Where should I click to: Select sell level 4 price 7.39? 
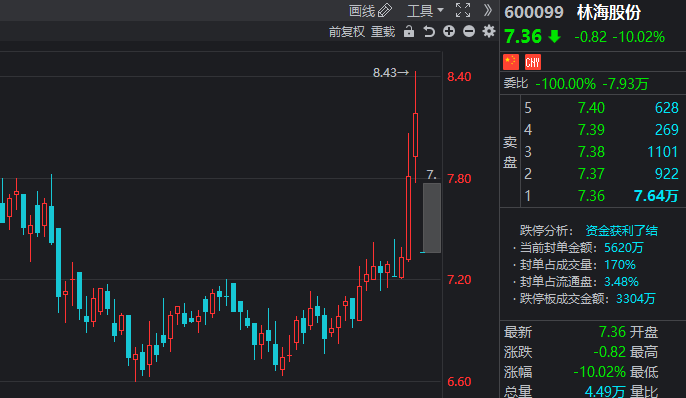591,130
